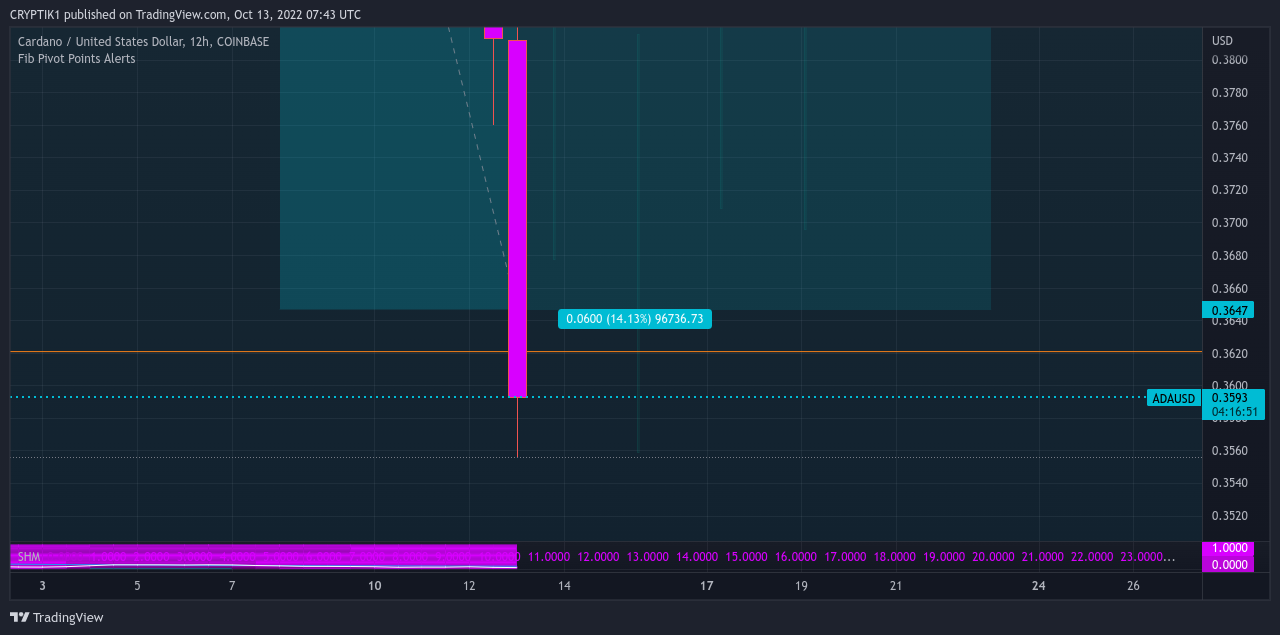Click date 21 on the time axis
The image size is (1280, 635).
[896, 586]
